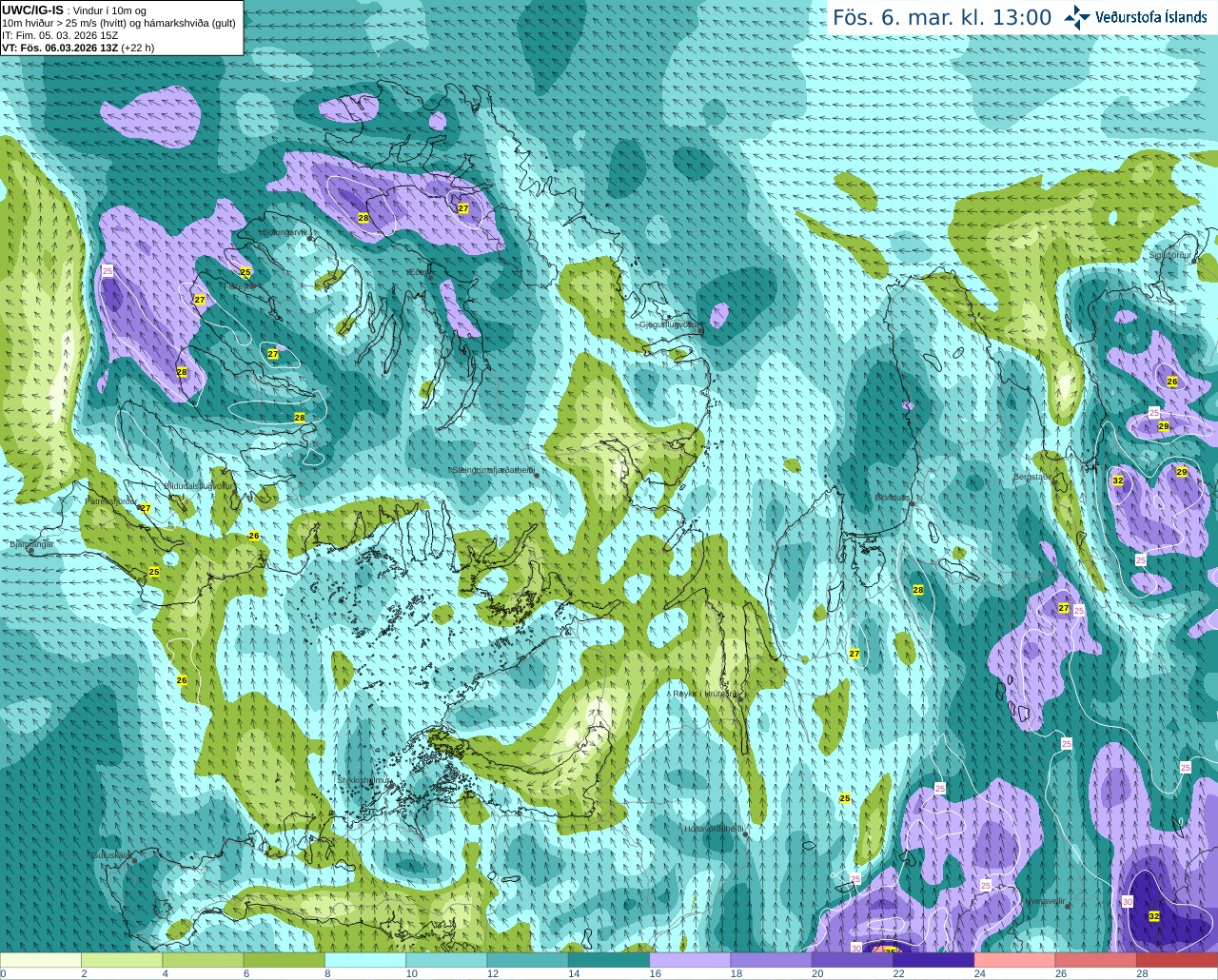
Task: Click the UWC/IG-IS model title
Action: click(33, 10)
